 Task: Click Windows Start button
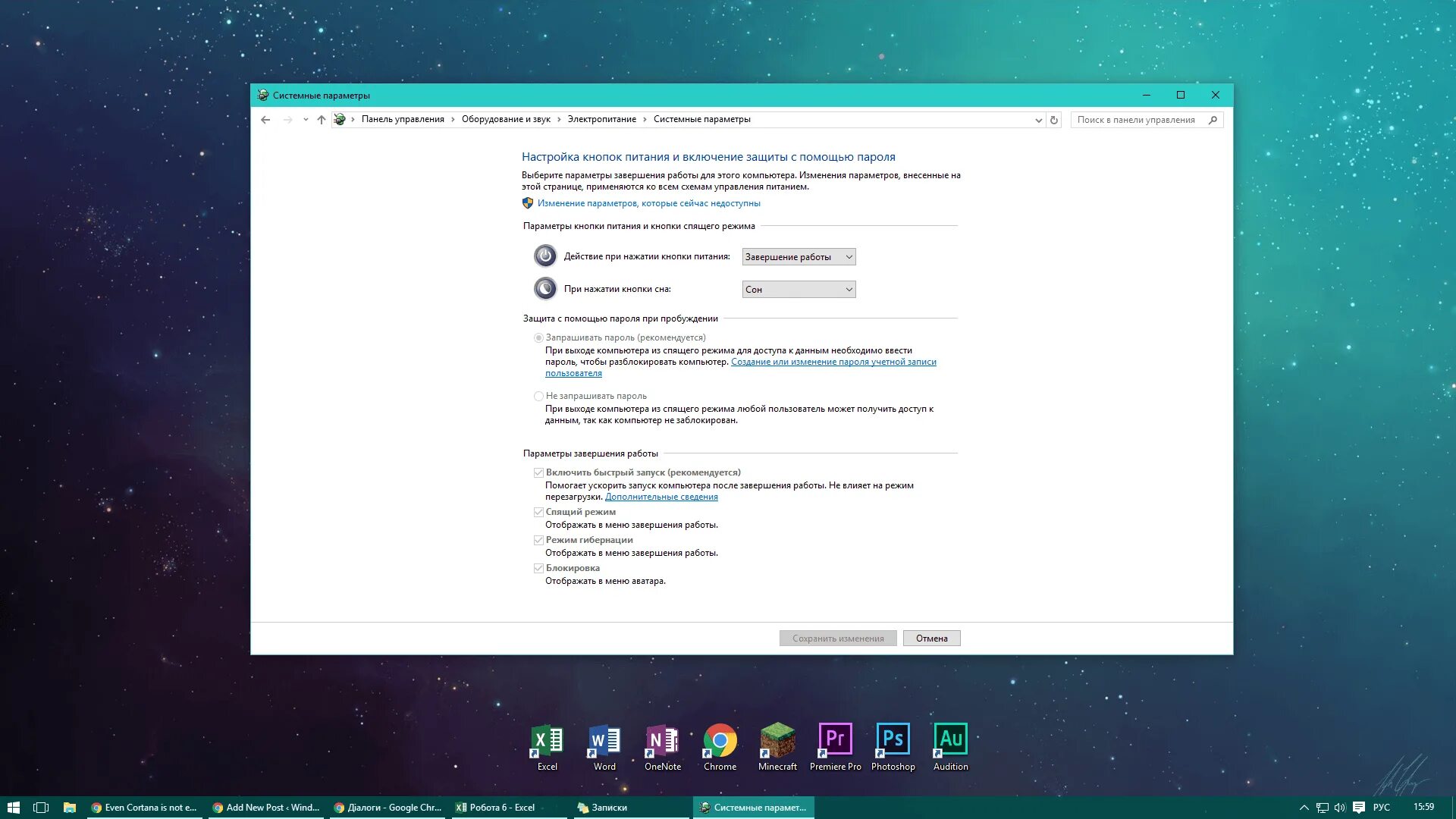click(x=13, y=808)
